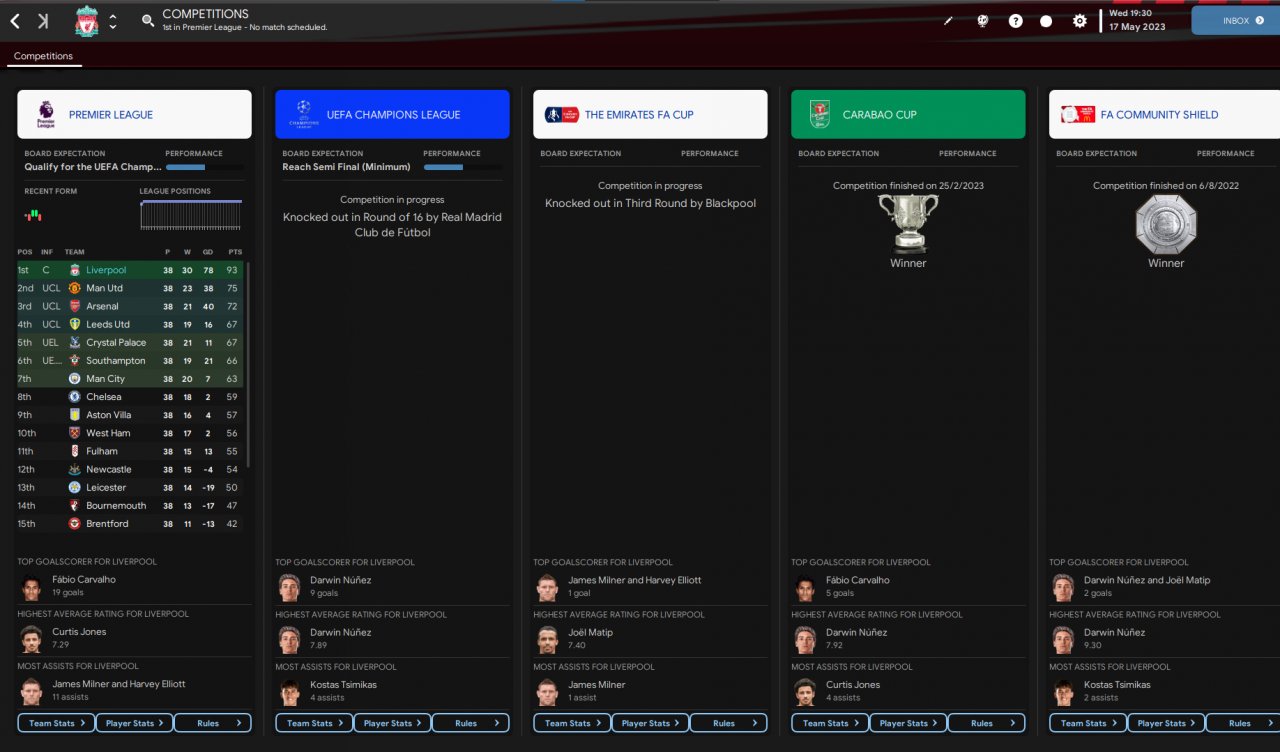1280x752 pixels.
Task: Open Carabao Cup Player Stats
Action: 908,723
